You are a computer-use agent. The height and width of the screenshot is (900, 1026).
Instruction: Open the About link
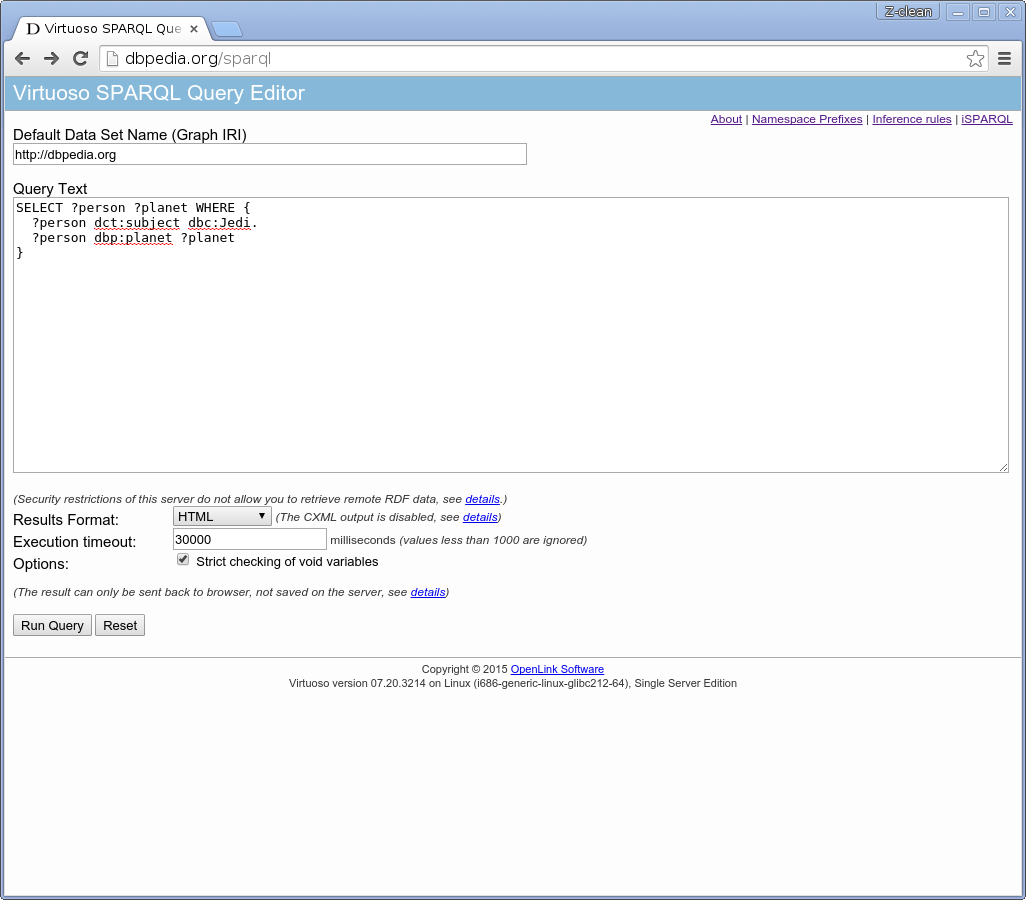tap(726, 119)
